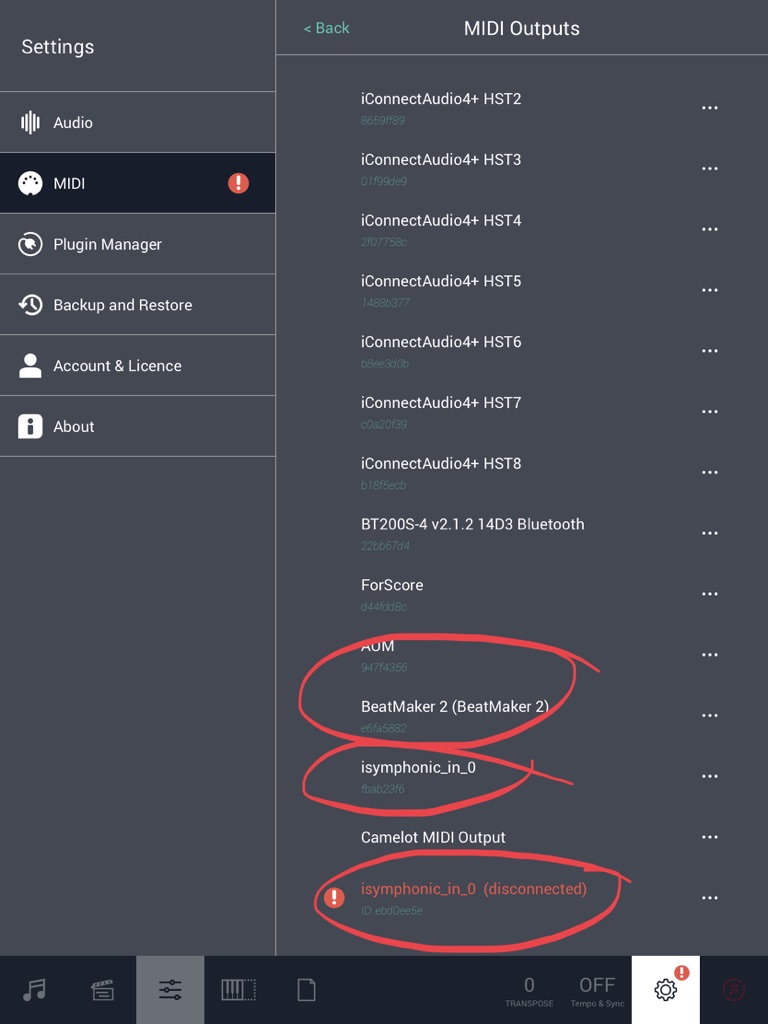Open the piano keyboard layers view
768x1024 pixels.
(238, 990)
